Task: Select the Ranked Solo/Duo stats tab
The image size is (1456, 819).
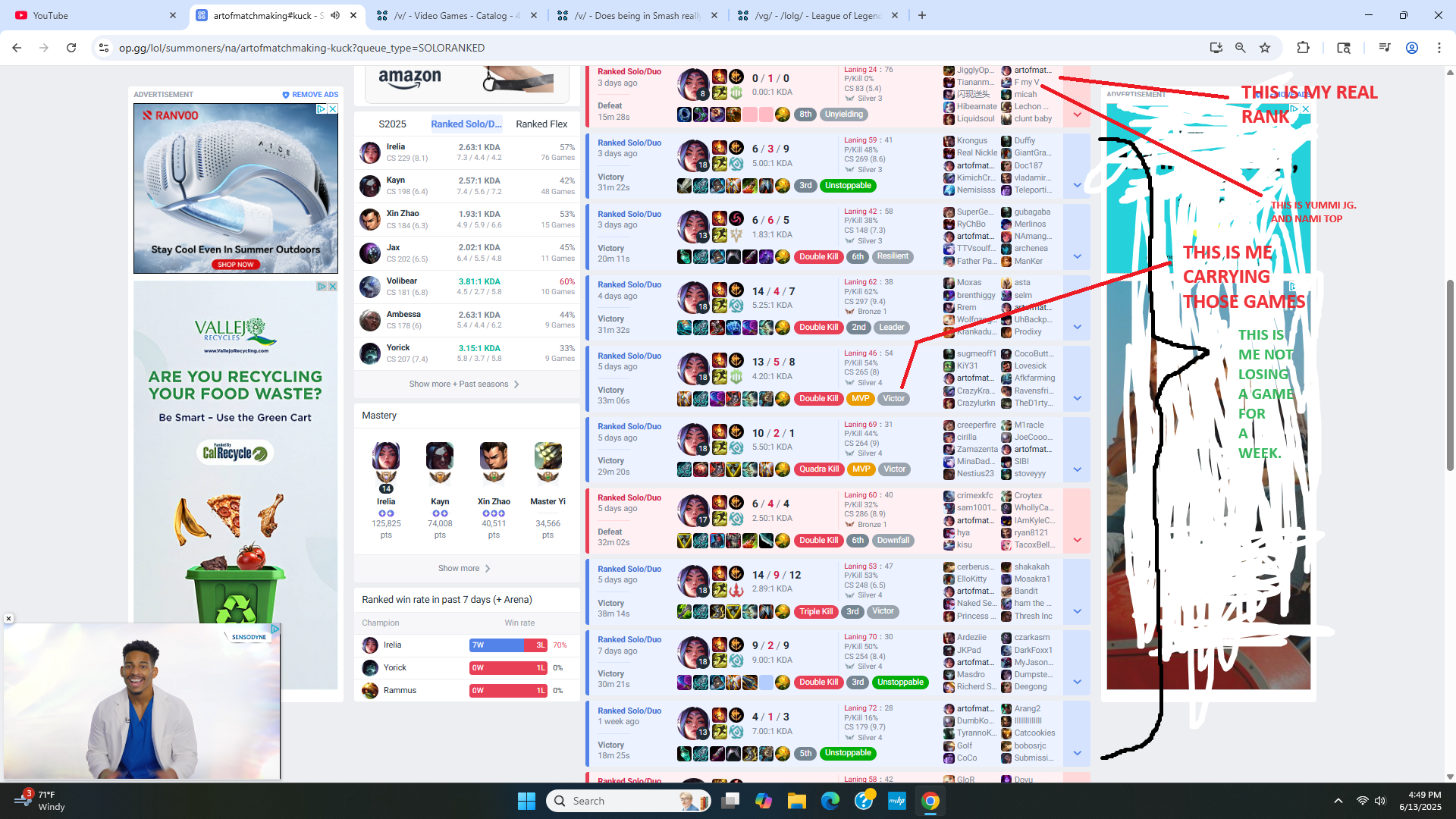Action: (466, 124)
